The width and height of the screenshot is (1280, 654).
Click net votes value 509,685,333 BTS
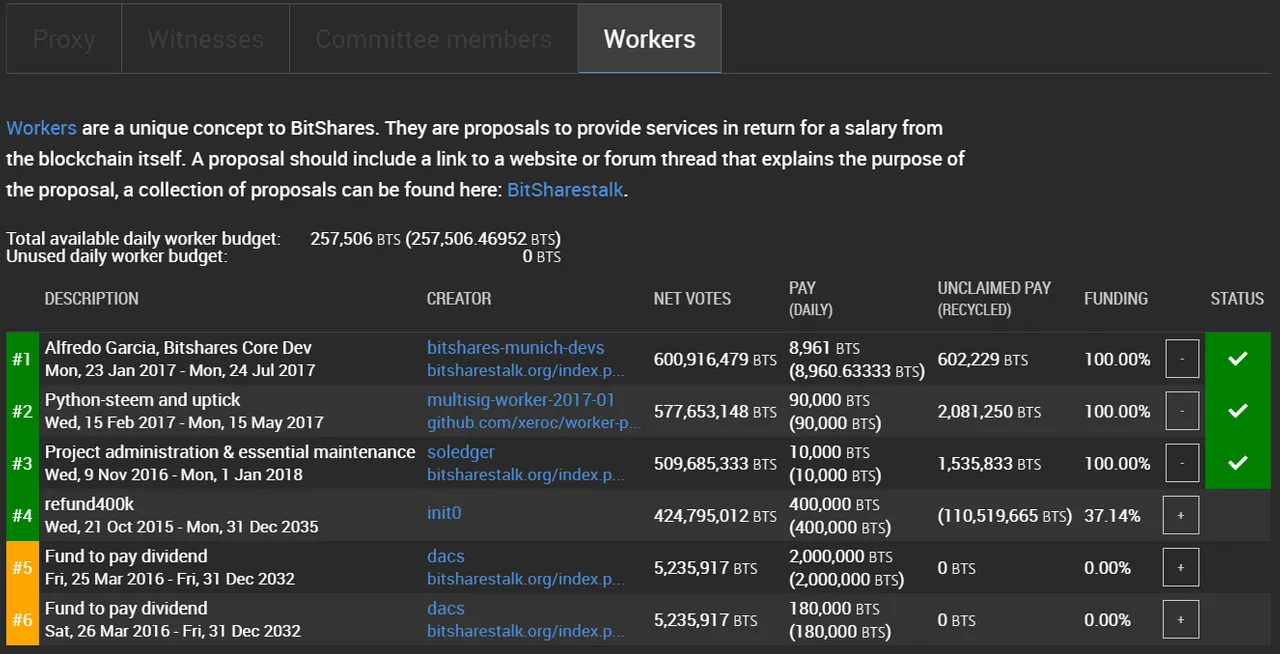715,463
